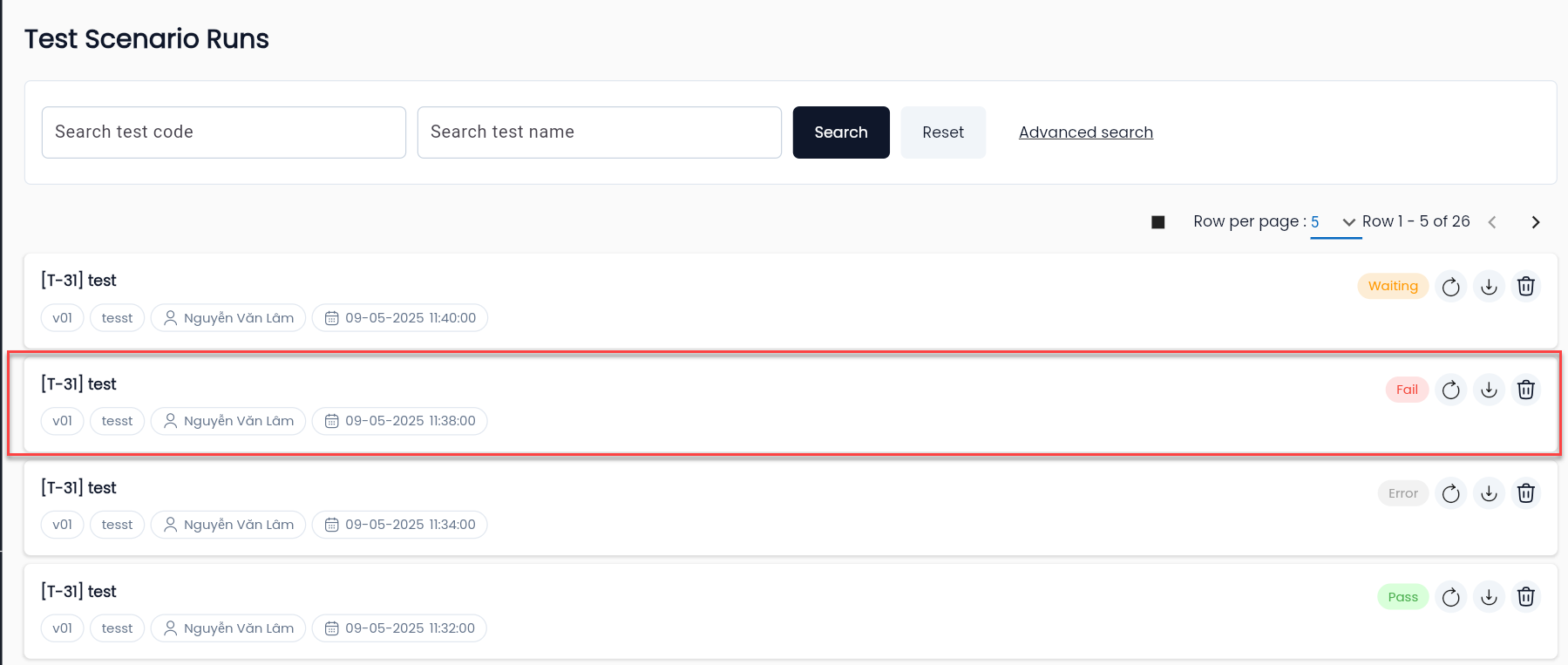Download the Waiting test run report
The height and width of the screenshot is (665, 1568).
pyautogui.click(x=1489, y=287)
